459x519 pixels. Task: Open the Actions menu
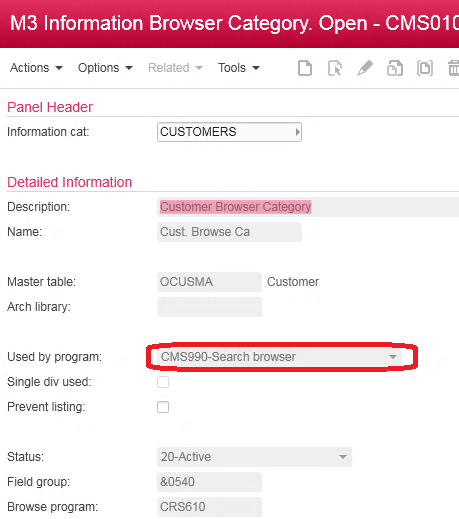(36, 68)
